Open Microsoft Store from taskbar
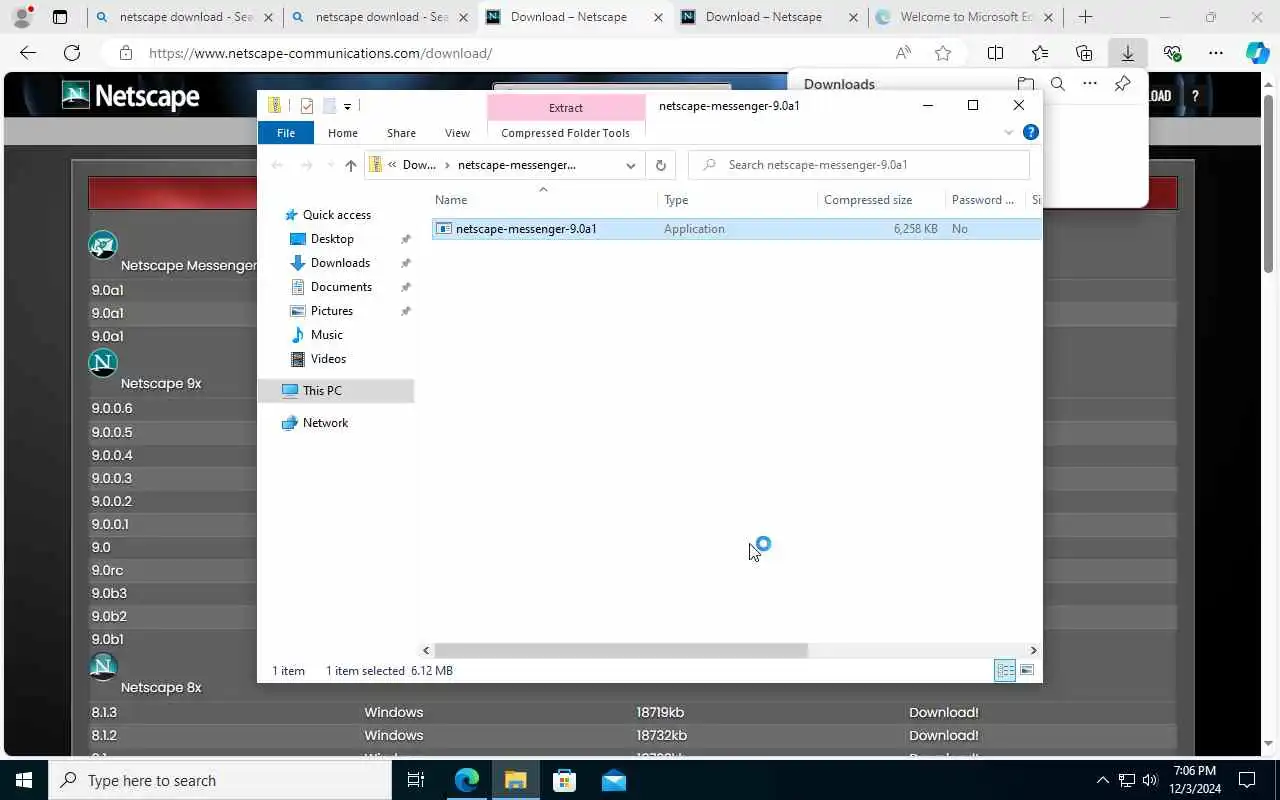The height and width of the screenshot is (800, 1280). point(565,780)
